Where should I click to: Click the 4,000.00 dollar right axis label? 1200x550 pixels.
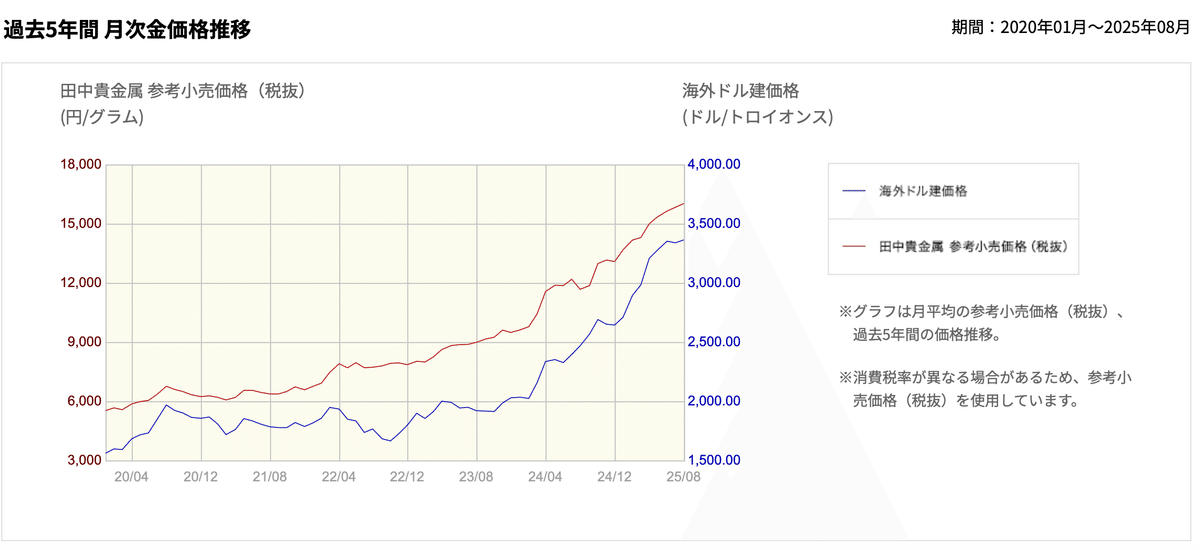pos(713,164)
